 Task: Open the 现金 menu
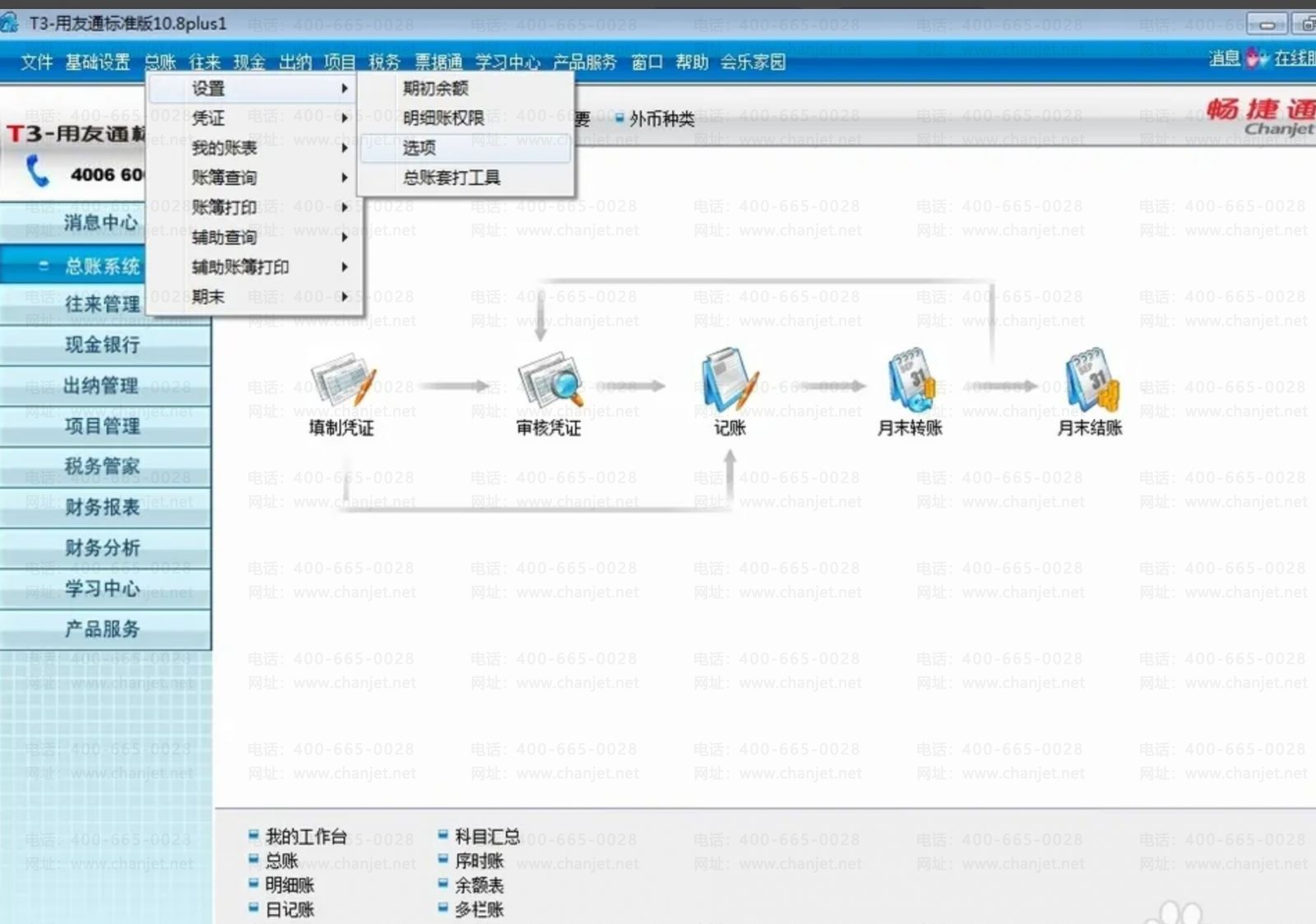249,62
